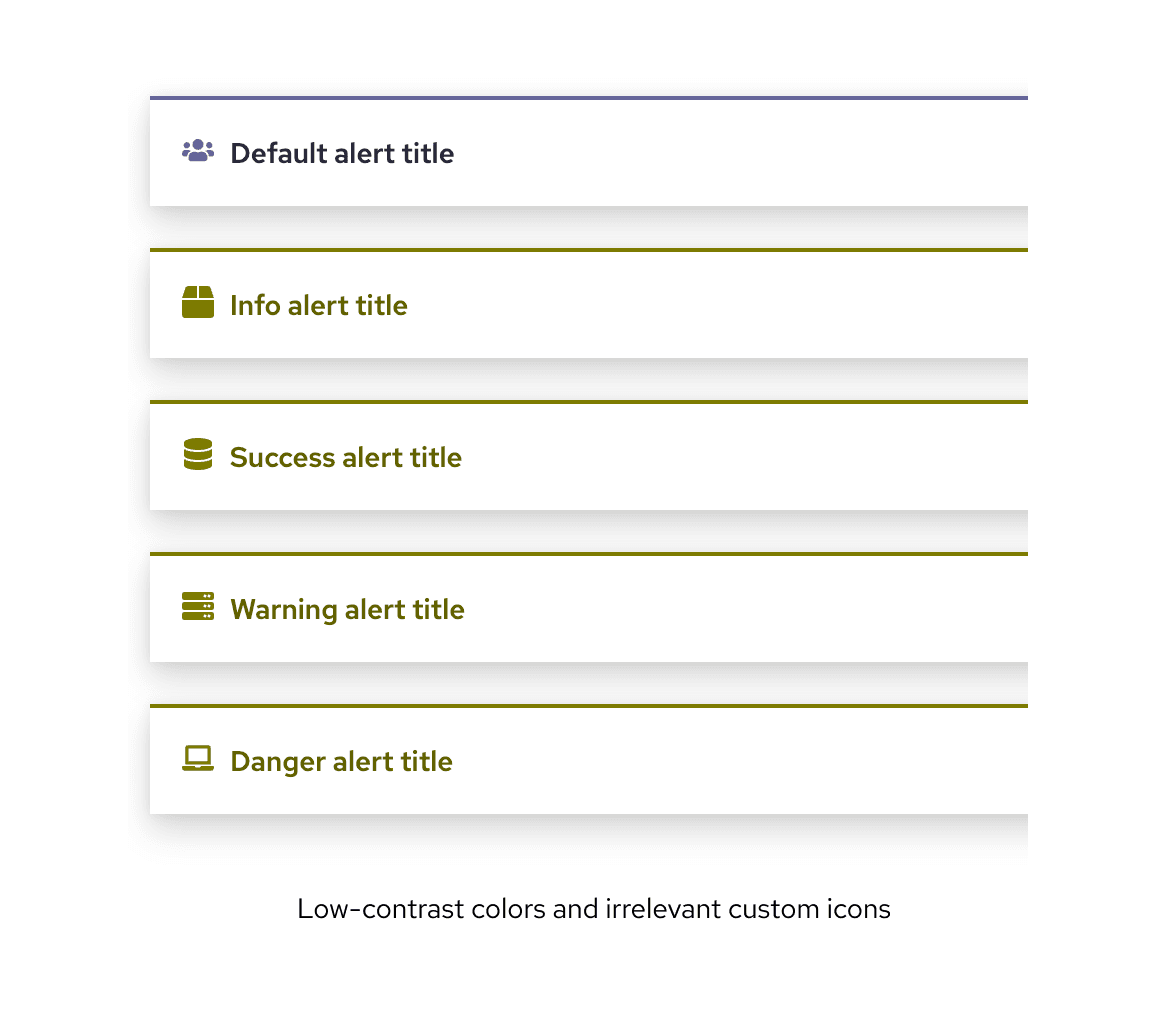This screenshot has height=1012, width=1154.
Task: Click the server icon in Warning alert
Action: [198, 607]
